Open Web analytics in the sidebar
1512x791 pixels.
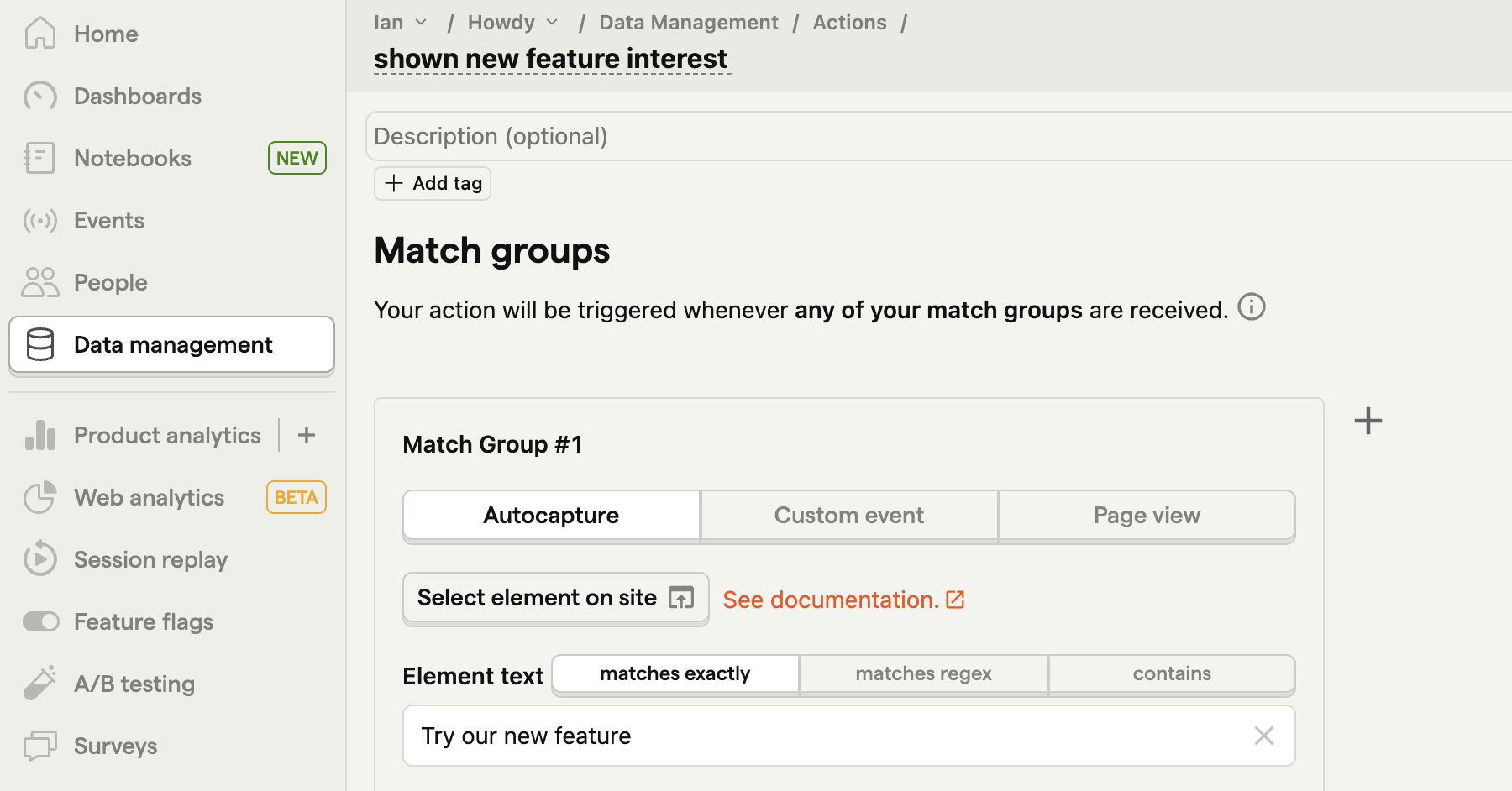(171, 497)
